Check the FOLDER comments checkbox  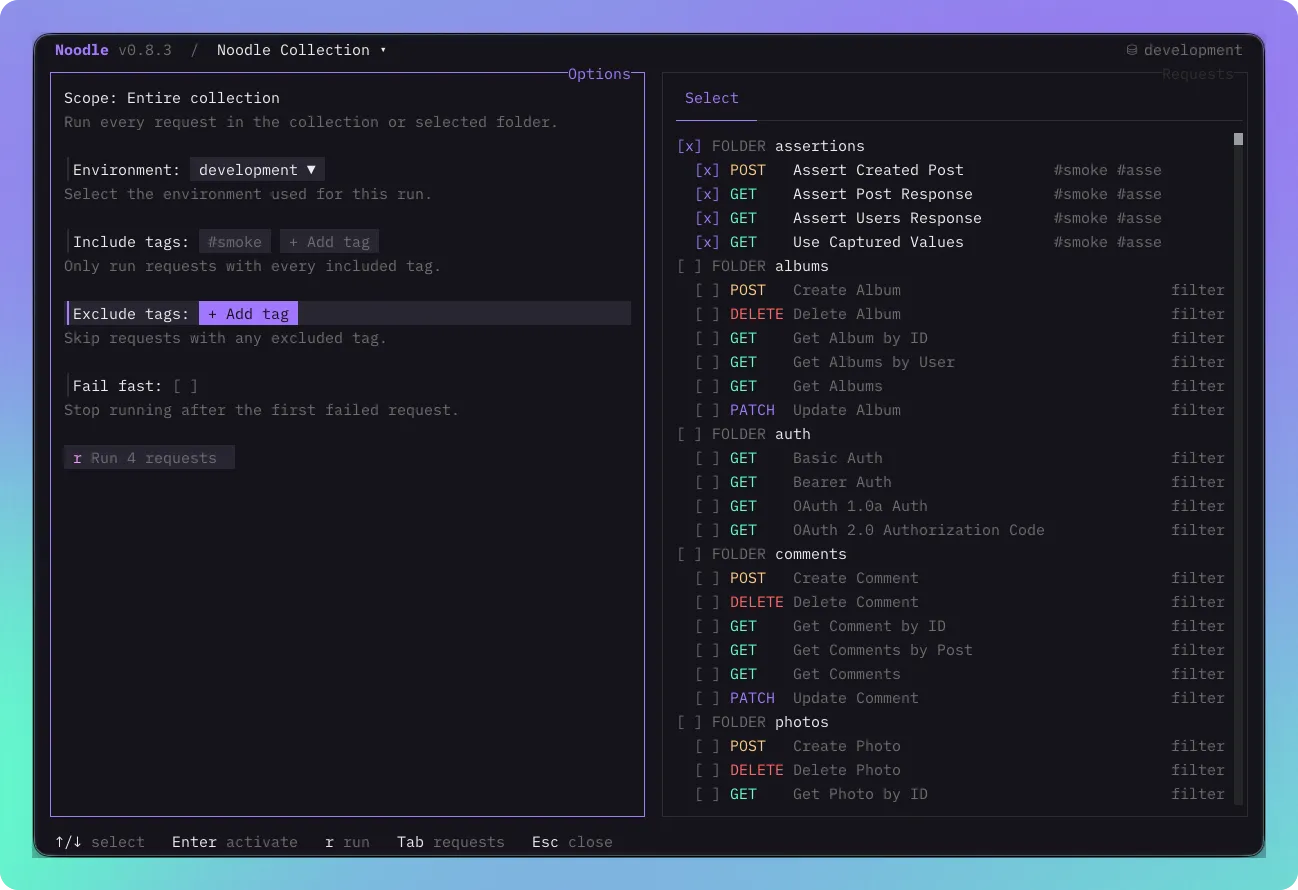690,554
